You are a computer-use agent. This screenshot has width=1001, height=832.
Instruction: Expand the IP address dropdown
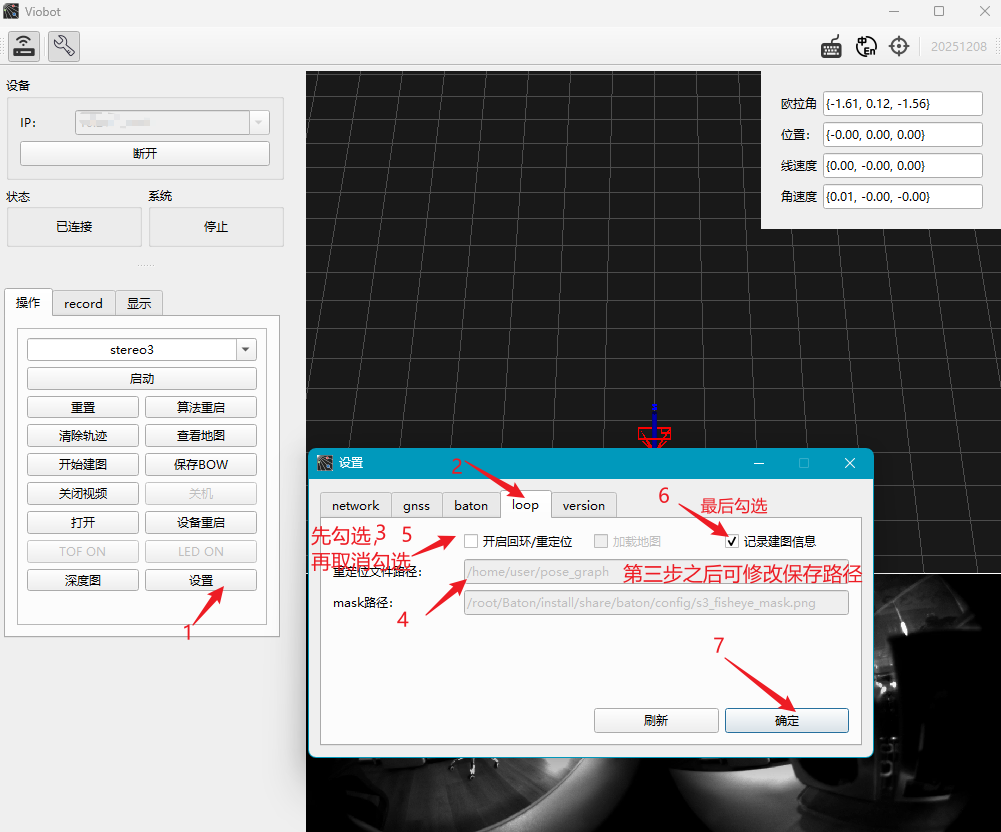tap(259, 123)
